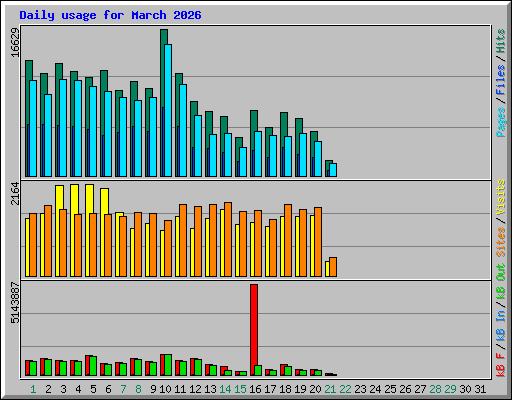The image size is (512, 400).
Task: Click the 'Hits' legend label
Action: 501,41
